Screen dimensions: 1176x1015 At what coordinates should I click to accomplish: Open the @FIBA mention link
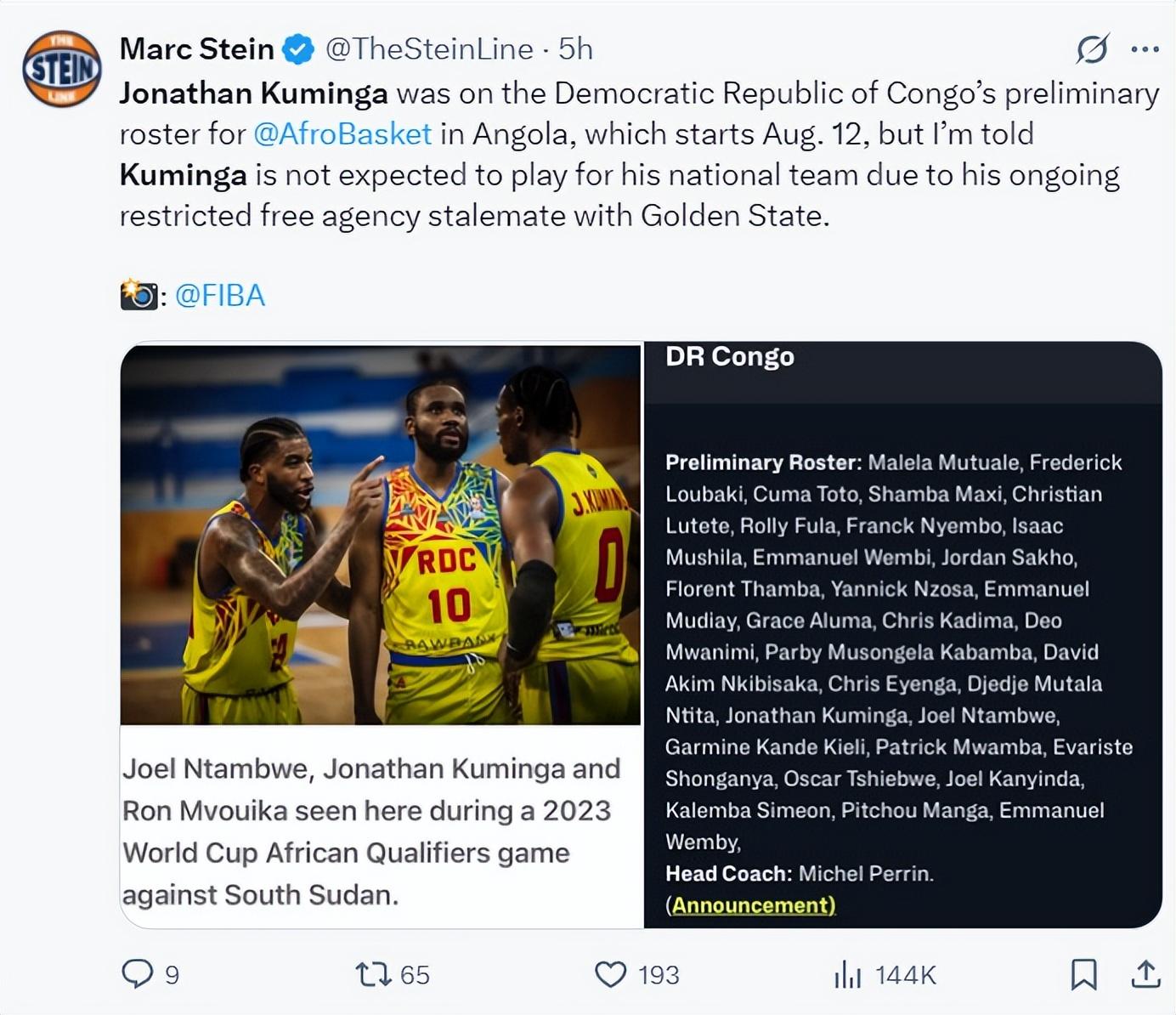tap(219, 295)
